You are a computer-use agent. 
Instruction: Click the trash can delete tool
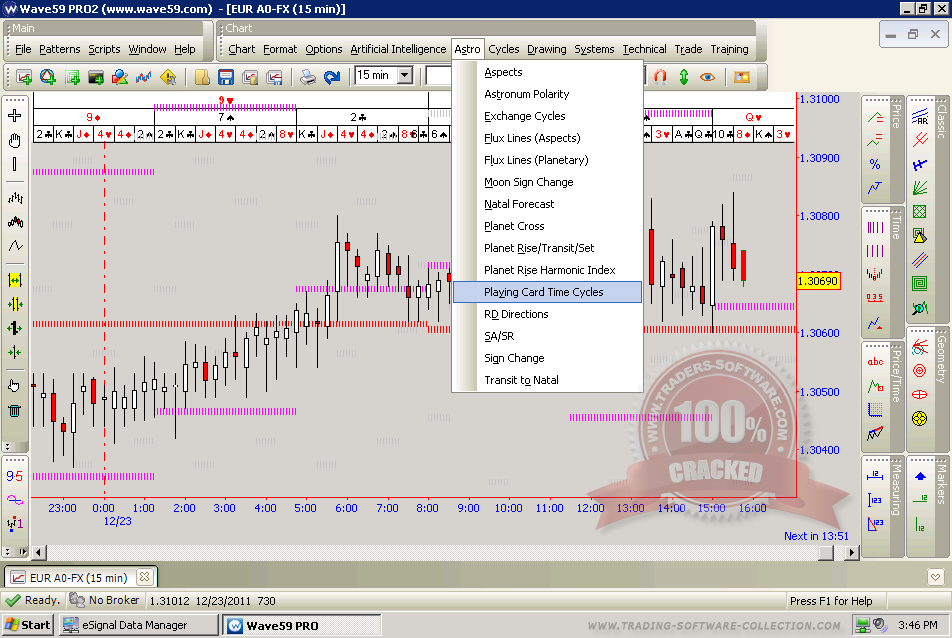point(14,409)
